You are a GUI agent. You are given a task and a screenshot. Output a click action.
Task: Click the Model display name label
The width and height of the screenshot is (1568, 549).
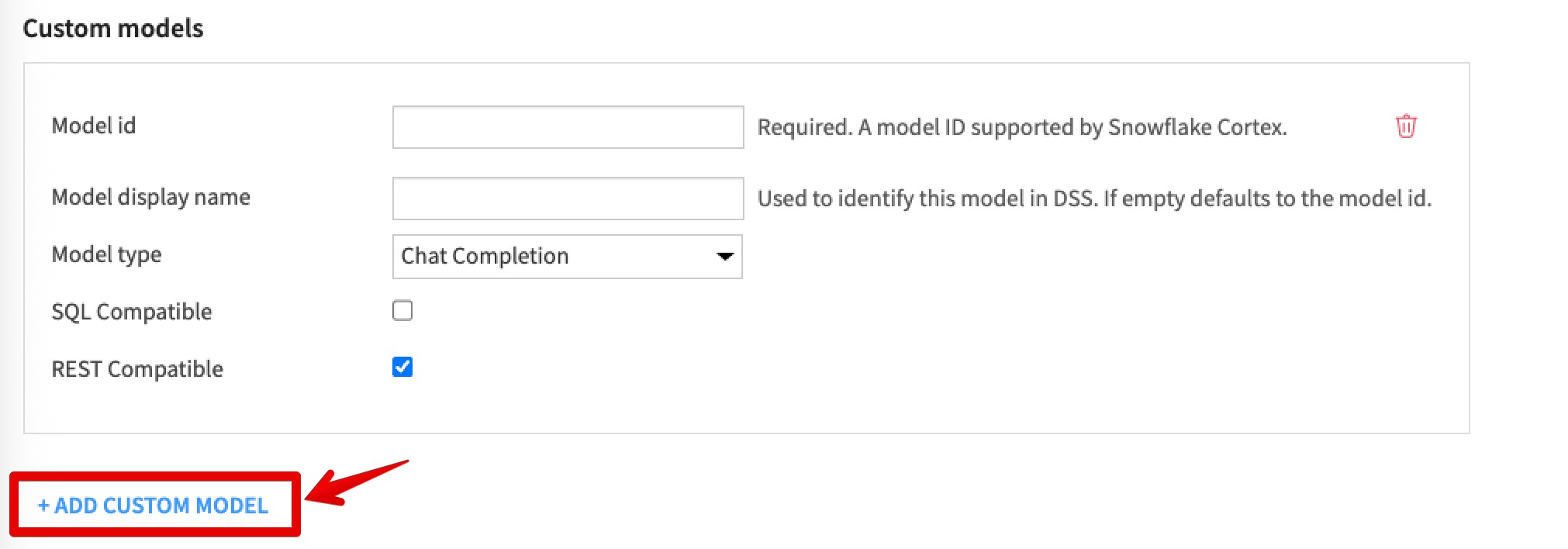pos(150,197)
